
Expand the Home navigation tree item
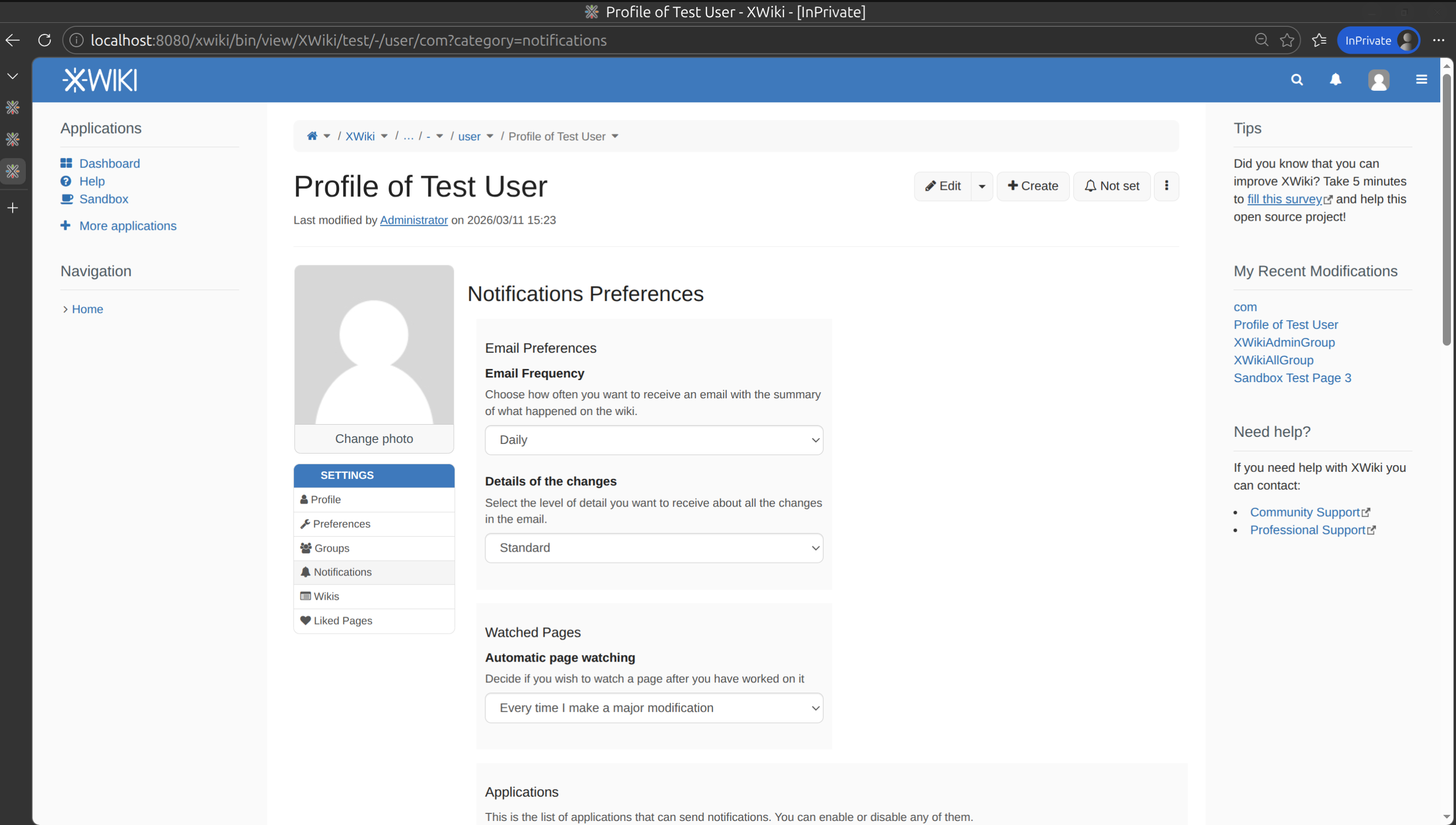tap(65, 310)
